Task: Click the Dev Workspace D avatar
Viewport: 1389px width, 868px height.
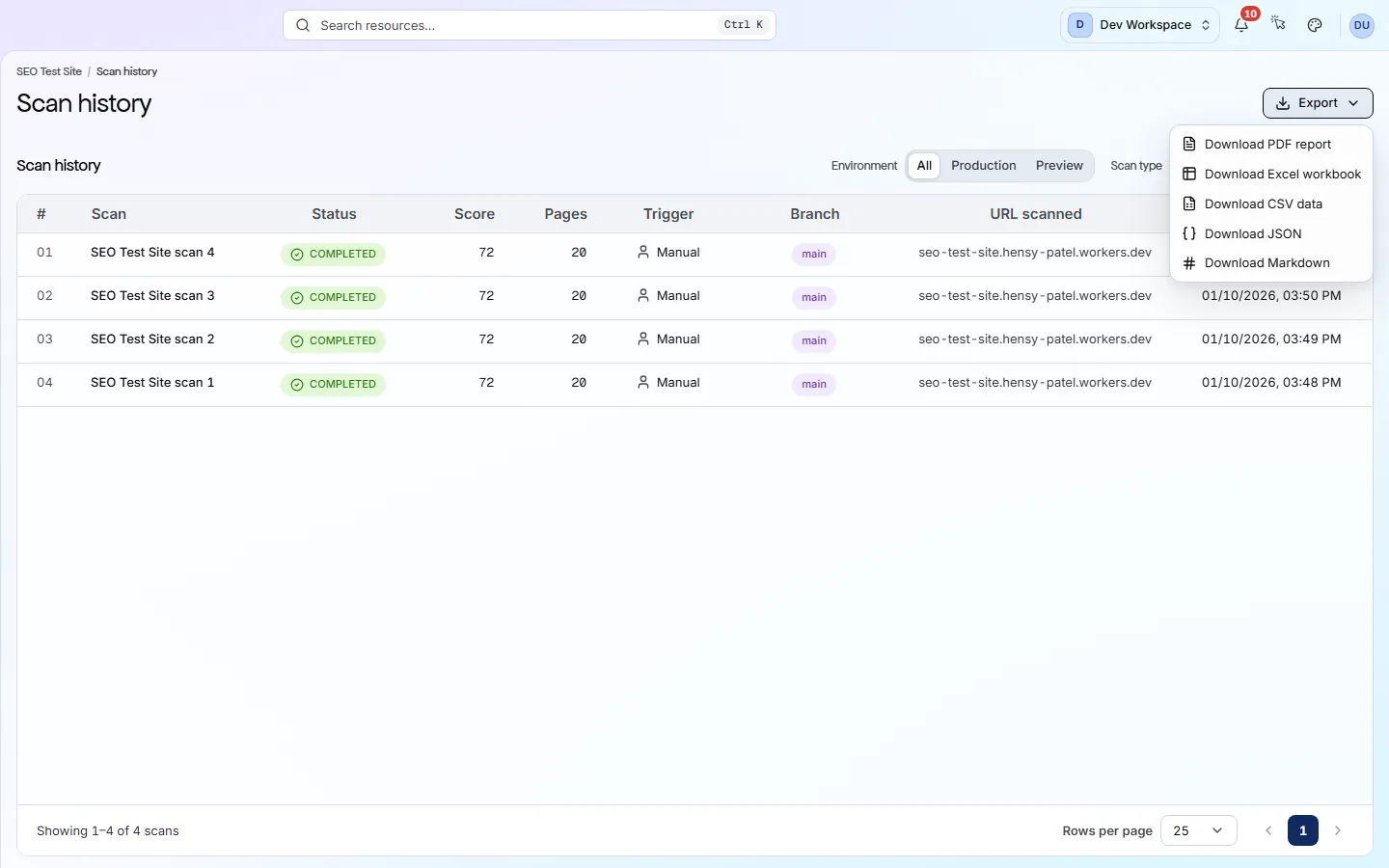Action: [x=1079, y=25]
